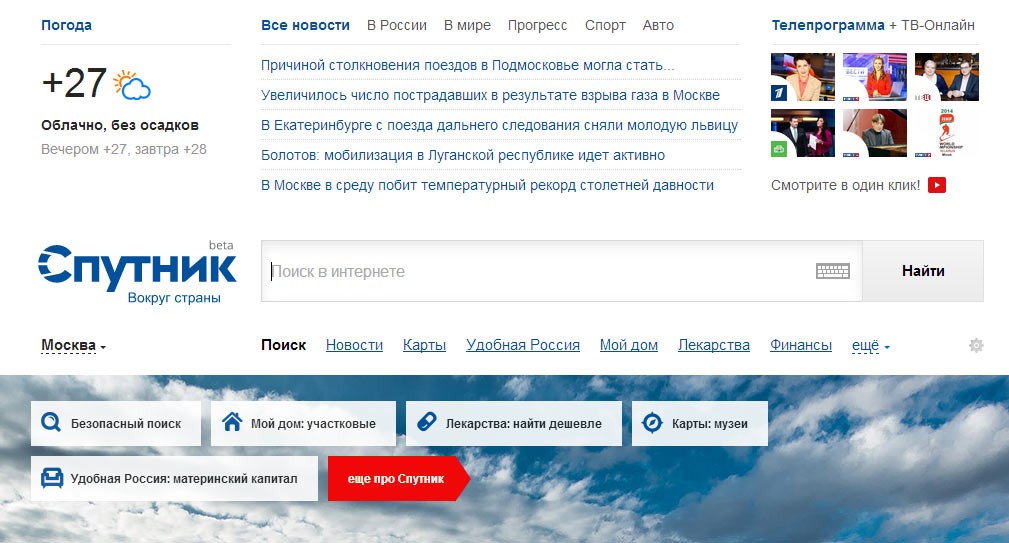Expand the ещё more-services dropdown
Image resolution: width=1009 pixels, height=543 pixels.
coord(871,345)
